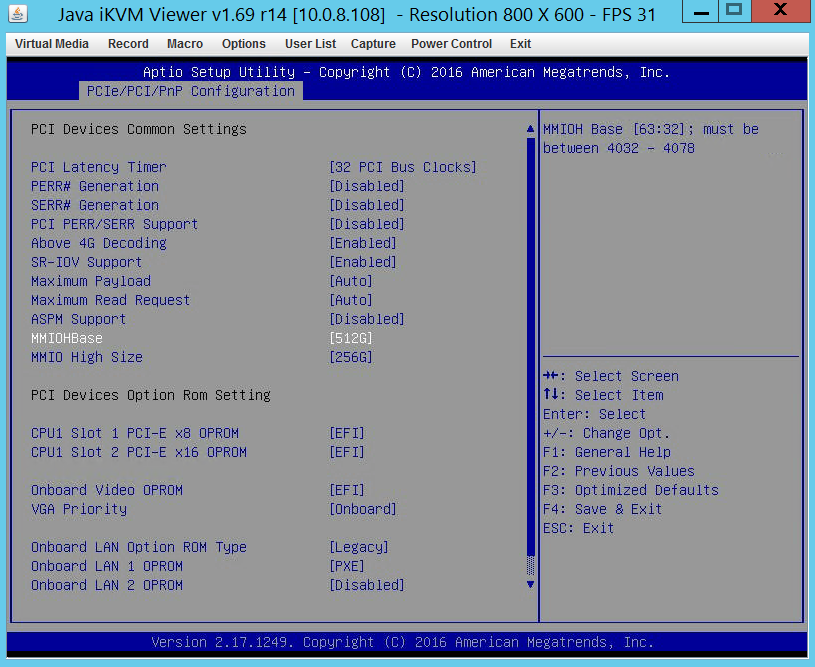Screen dimensions: 815x667
Task: Click the Exit menu item
Action: tap(520, 44)
